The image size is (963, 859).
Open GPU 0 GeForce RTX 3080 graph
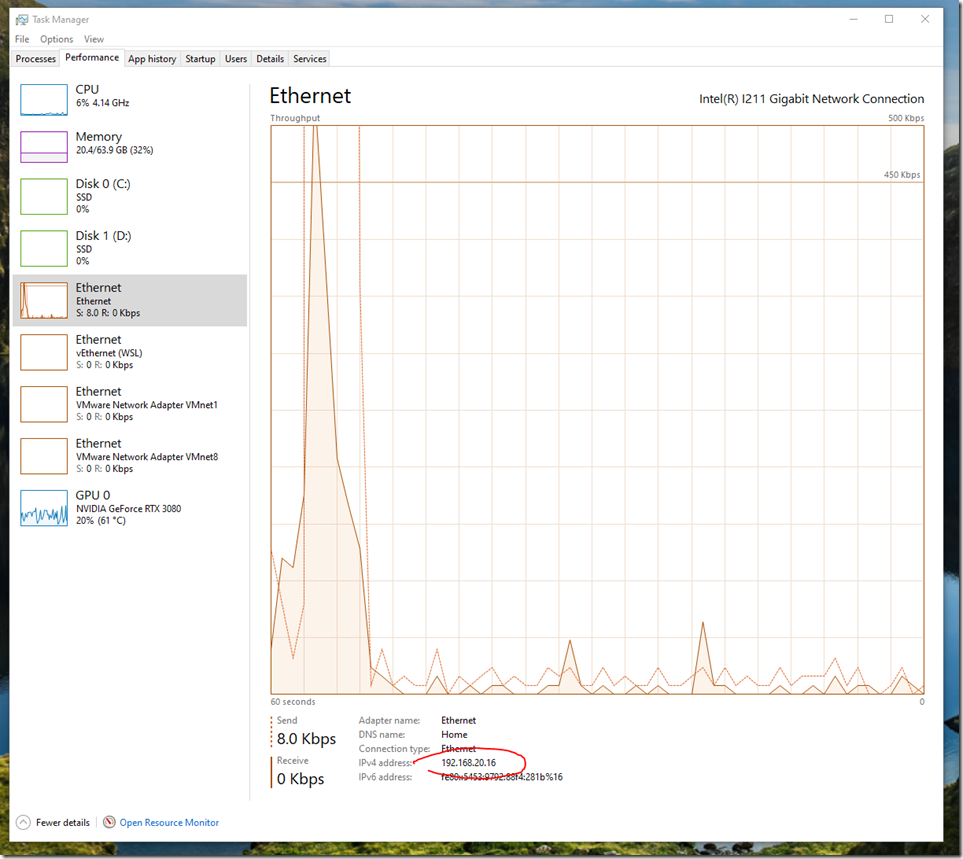tap(43, 508)
